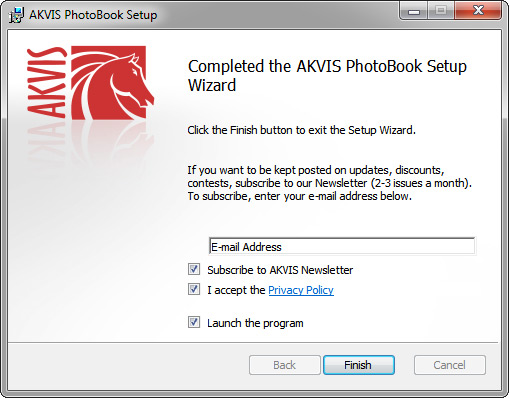The width and height of the screenshot is (509, 398).
Task: Click the Launch the program label text
Action: [x=255, y=323]
